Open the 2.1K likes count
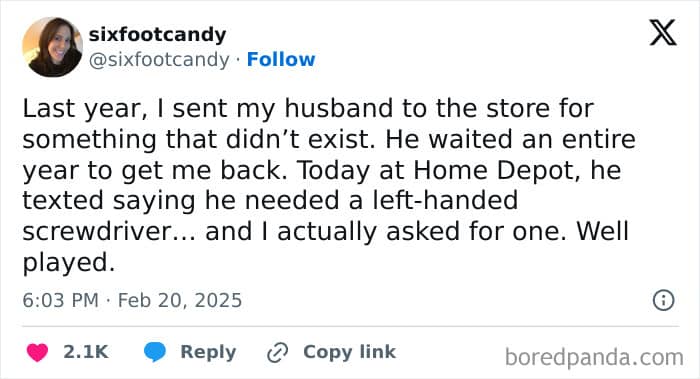The image size is (700, 379). coord(85,352)
